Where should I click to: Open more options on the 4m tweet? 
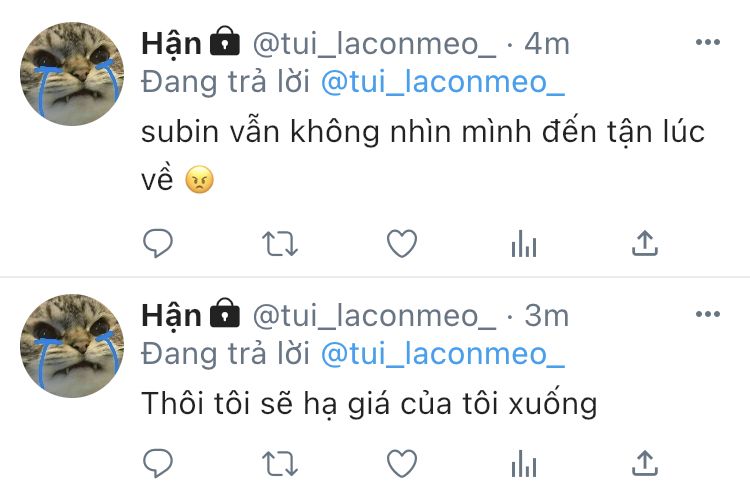(x=708, y=42)
